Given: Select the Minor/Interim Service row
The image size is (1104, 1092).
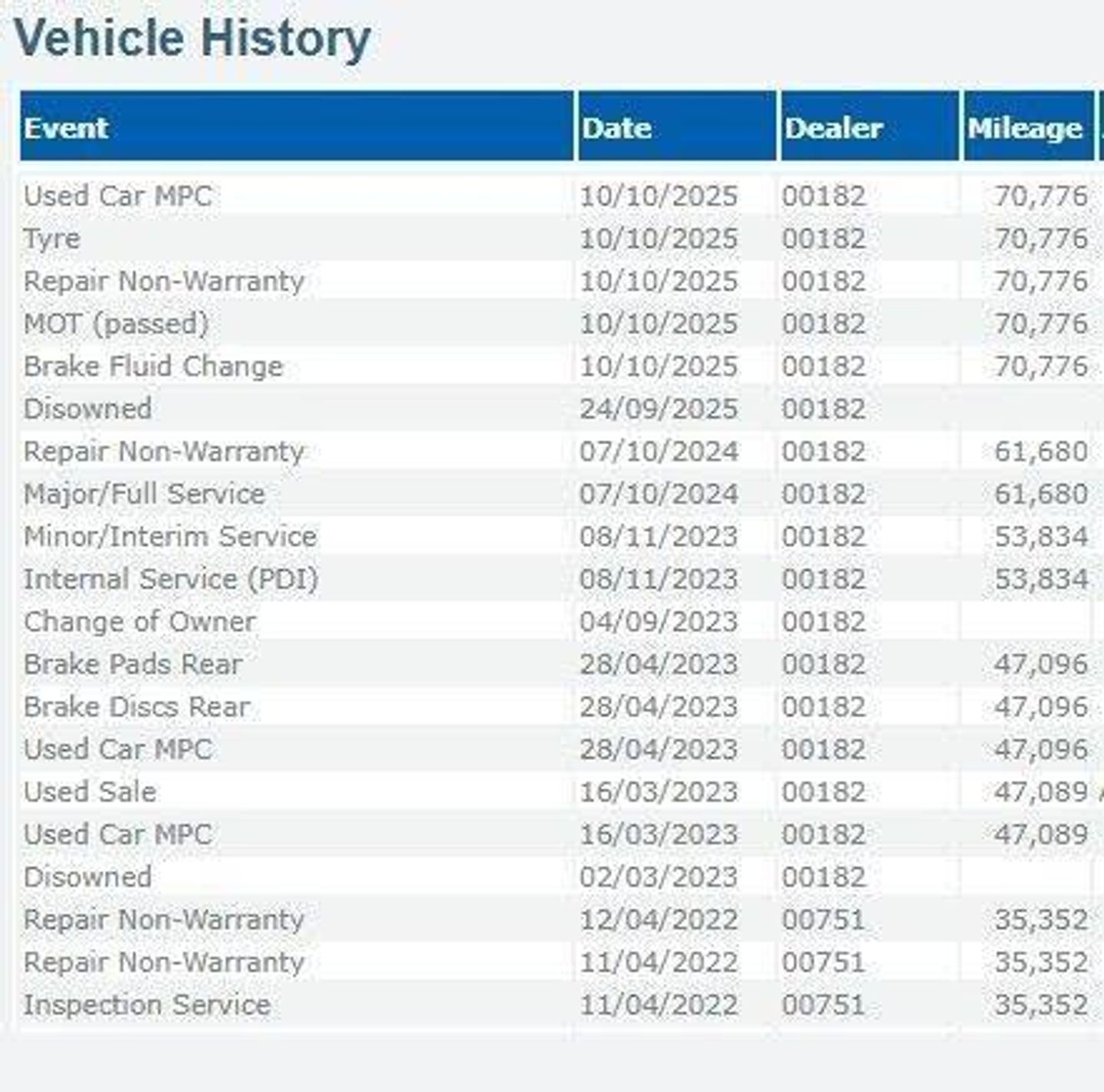Looking at the screenshot, I should (169, 537).
